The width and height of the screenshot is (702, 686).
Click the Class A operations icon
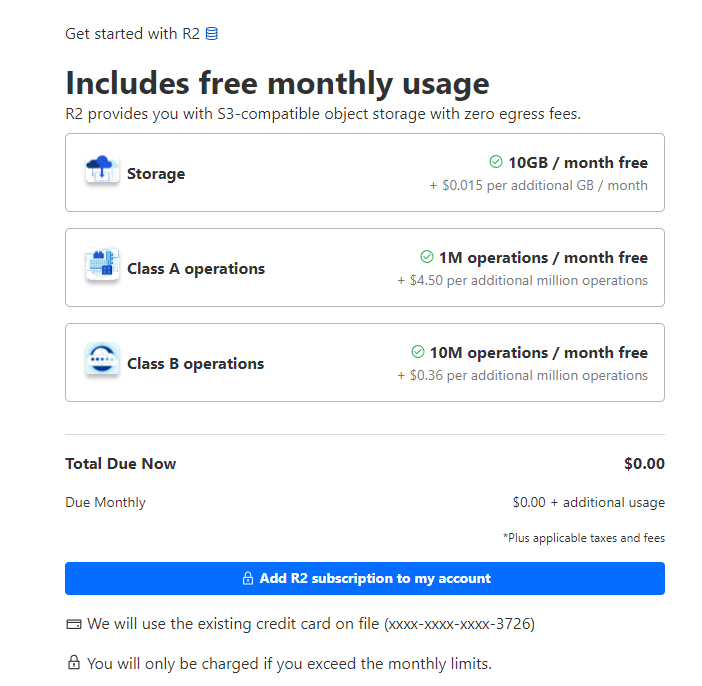[102, 266]
